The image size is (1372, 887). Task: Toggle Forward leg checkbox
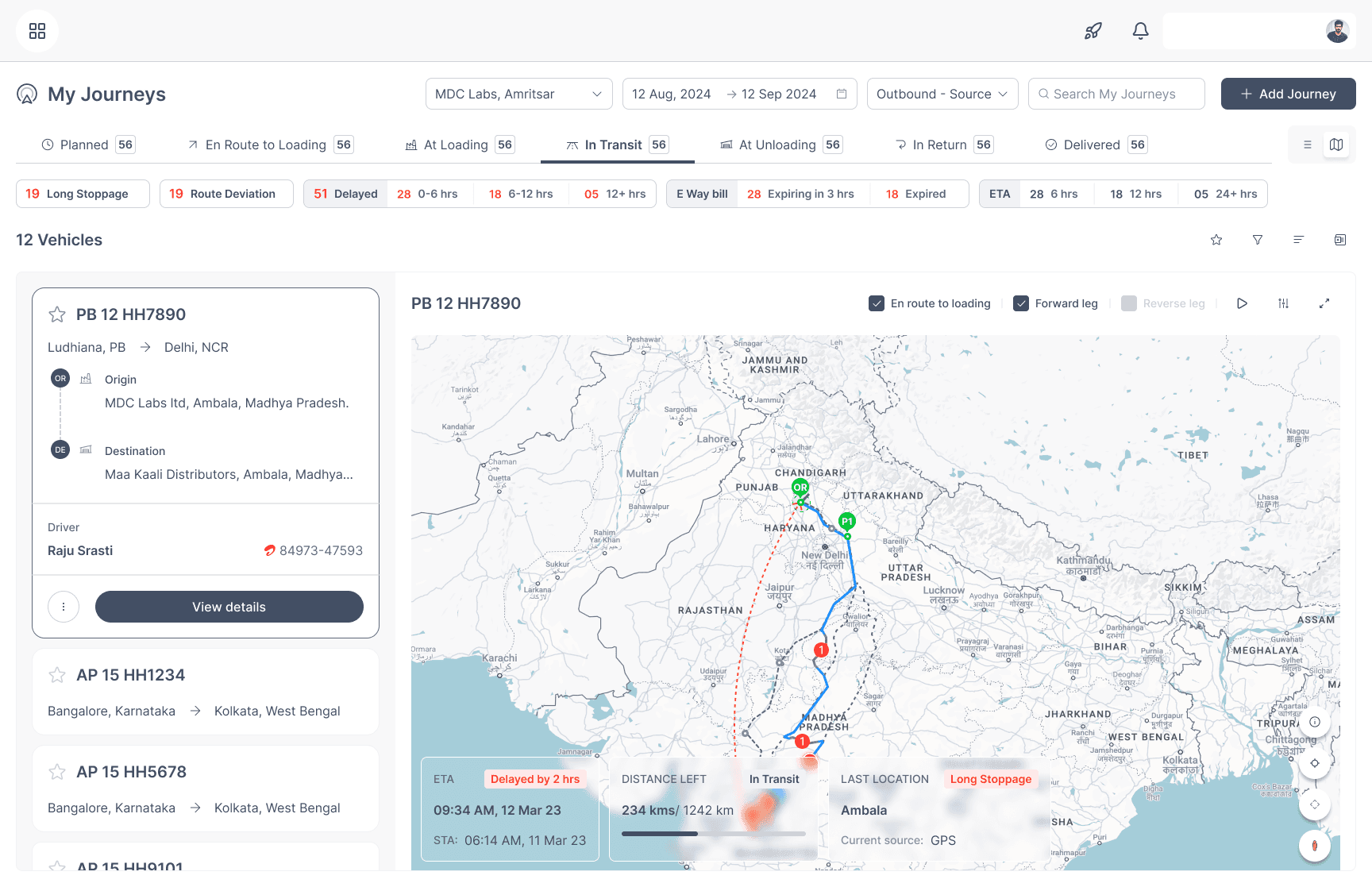(1021, 303)
